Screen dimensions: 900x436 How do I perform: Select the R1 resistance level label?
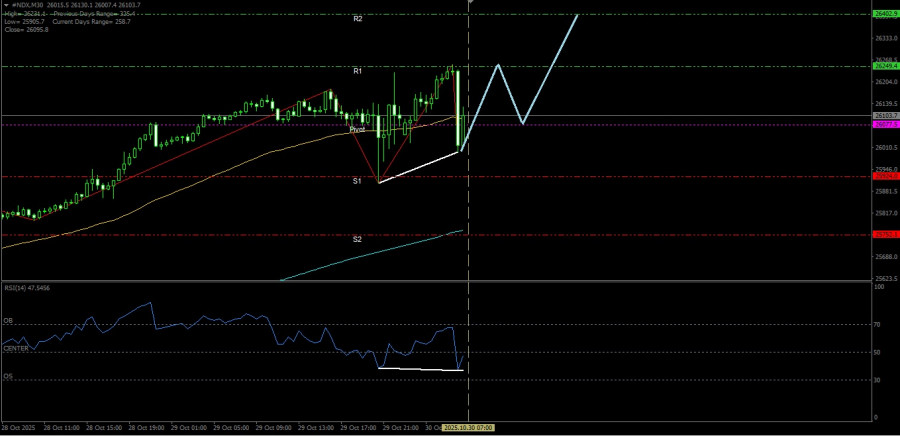[x=357, y=71]
